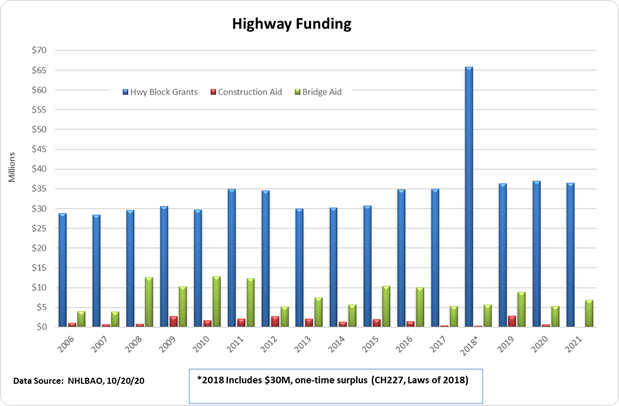Click the $5 axis label
Screen dimensions: 619x406
41,307
